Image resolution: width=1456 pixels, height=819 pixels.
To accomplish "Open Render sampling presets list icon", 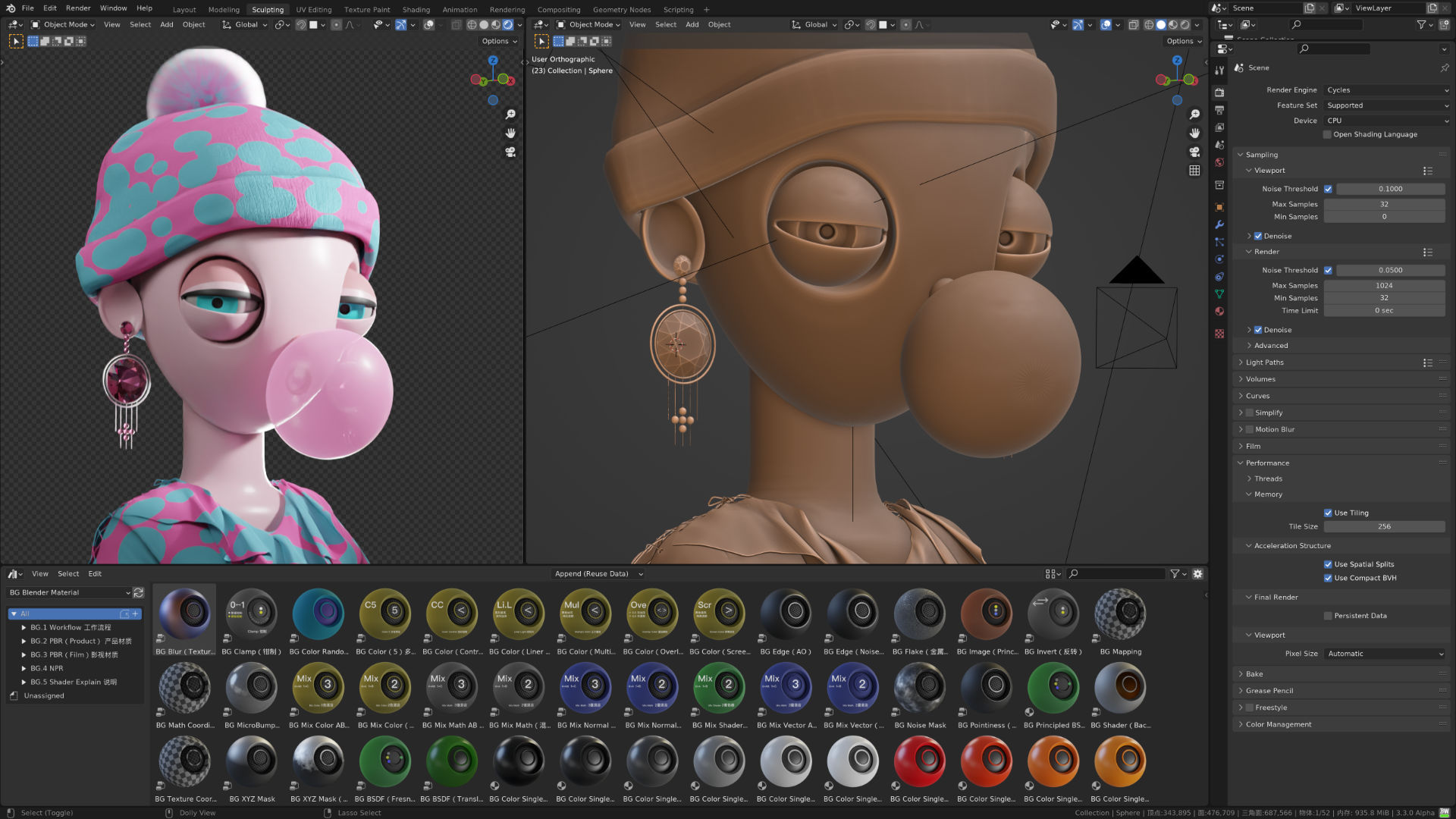I will click(1427, 252).
